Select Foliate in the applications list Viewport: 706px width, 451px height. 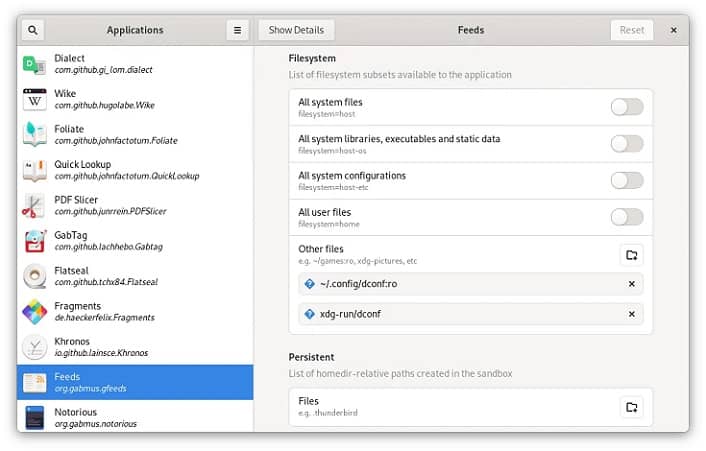click(x=135, y=135)
